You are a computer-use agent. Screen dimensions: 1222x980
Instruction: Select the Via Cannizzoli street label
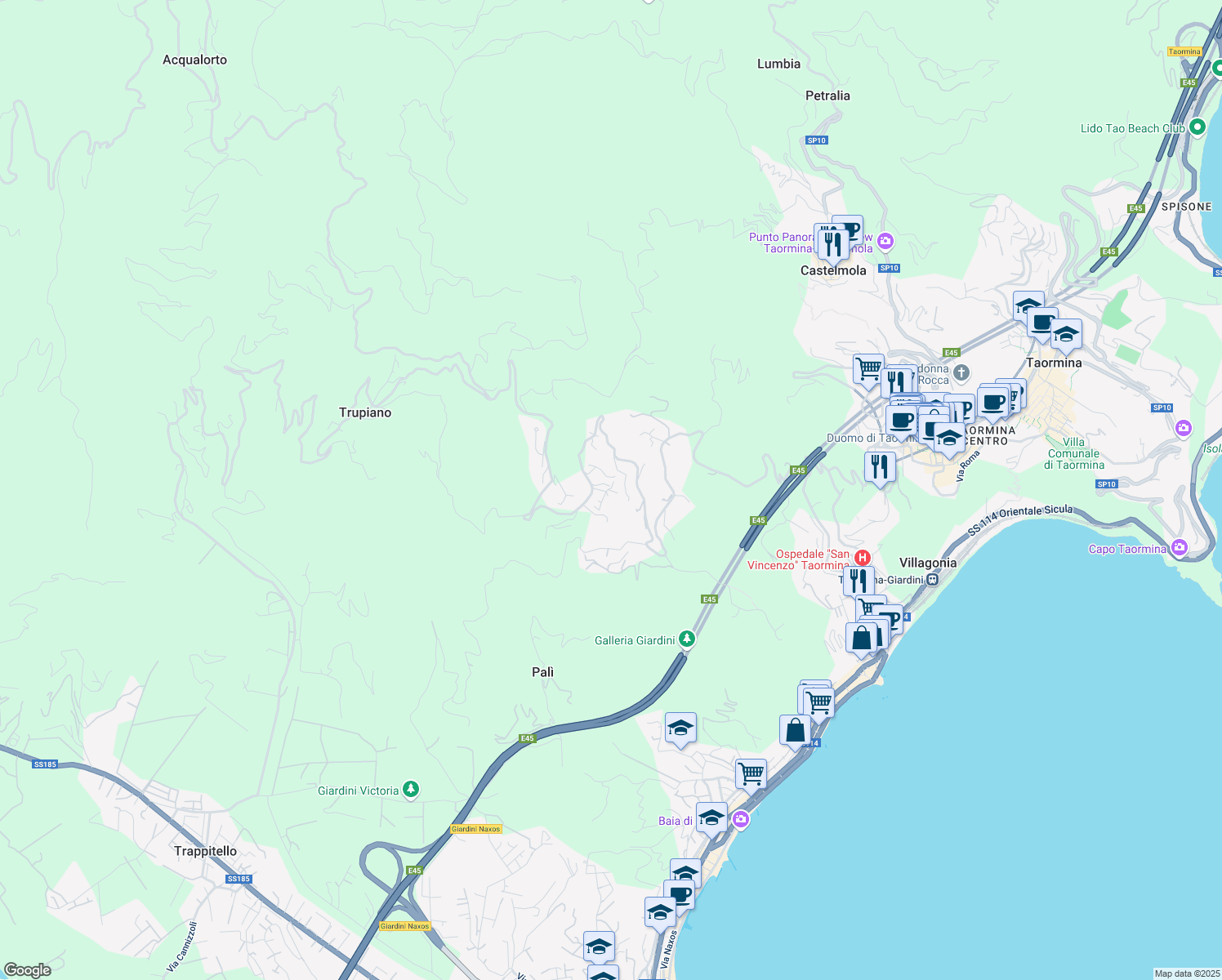182,947
